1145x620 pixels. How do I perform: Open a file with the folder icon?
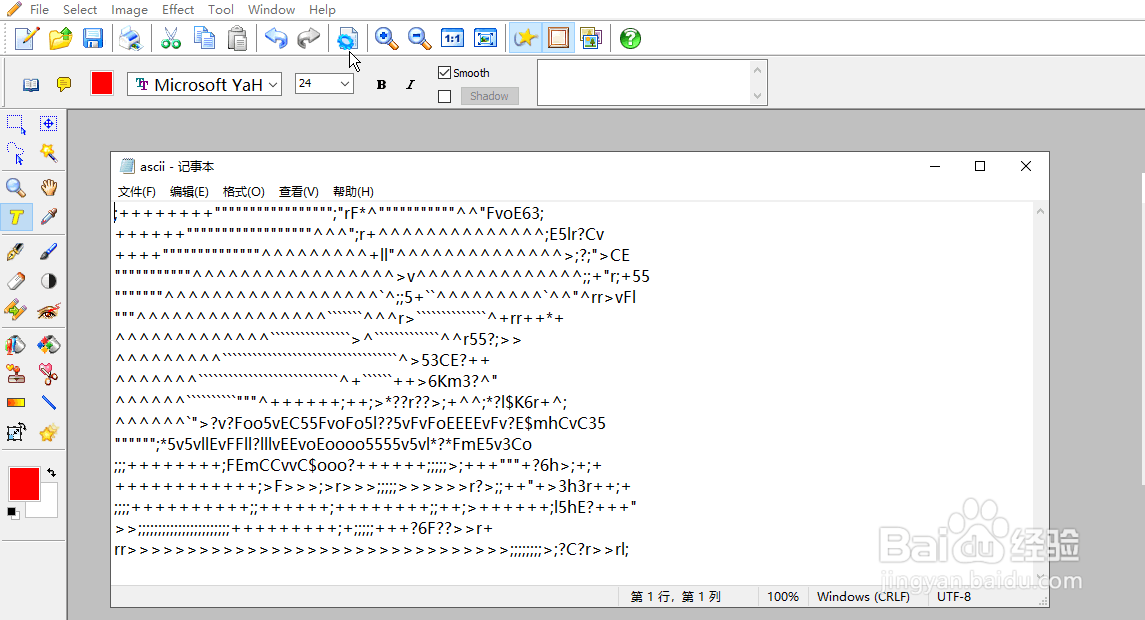tap(61, 38)
